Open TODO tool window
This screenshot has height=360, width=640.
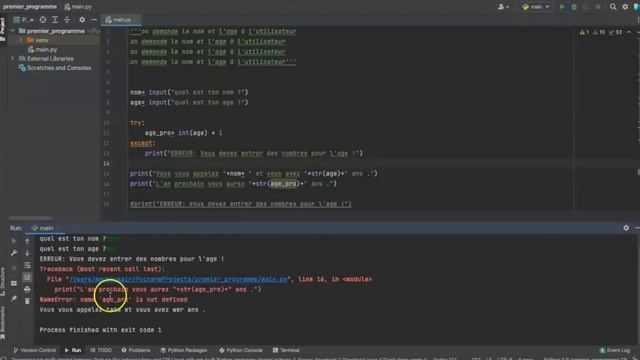point(101,350)
